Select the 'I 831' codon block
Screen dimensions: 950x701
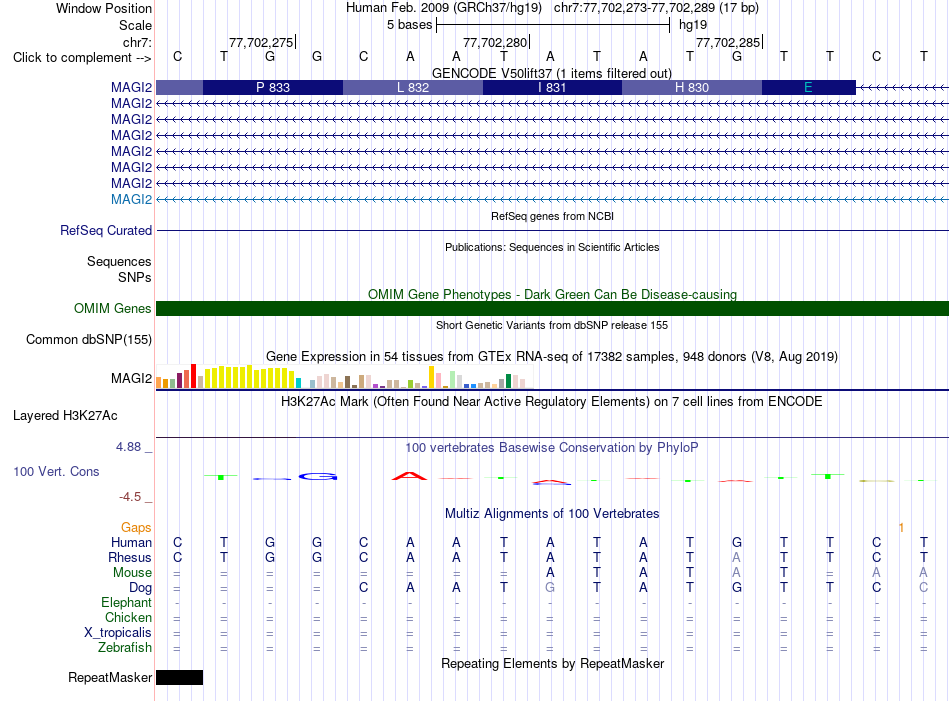pyautogui.click(x=552, y=87)
